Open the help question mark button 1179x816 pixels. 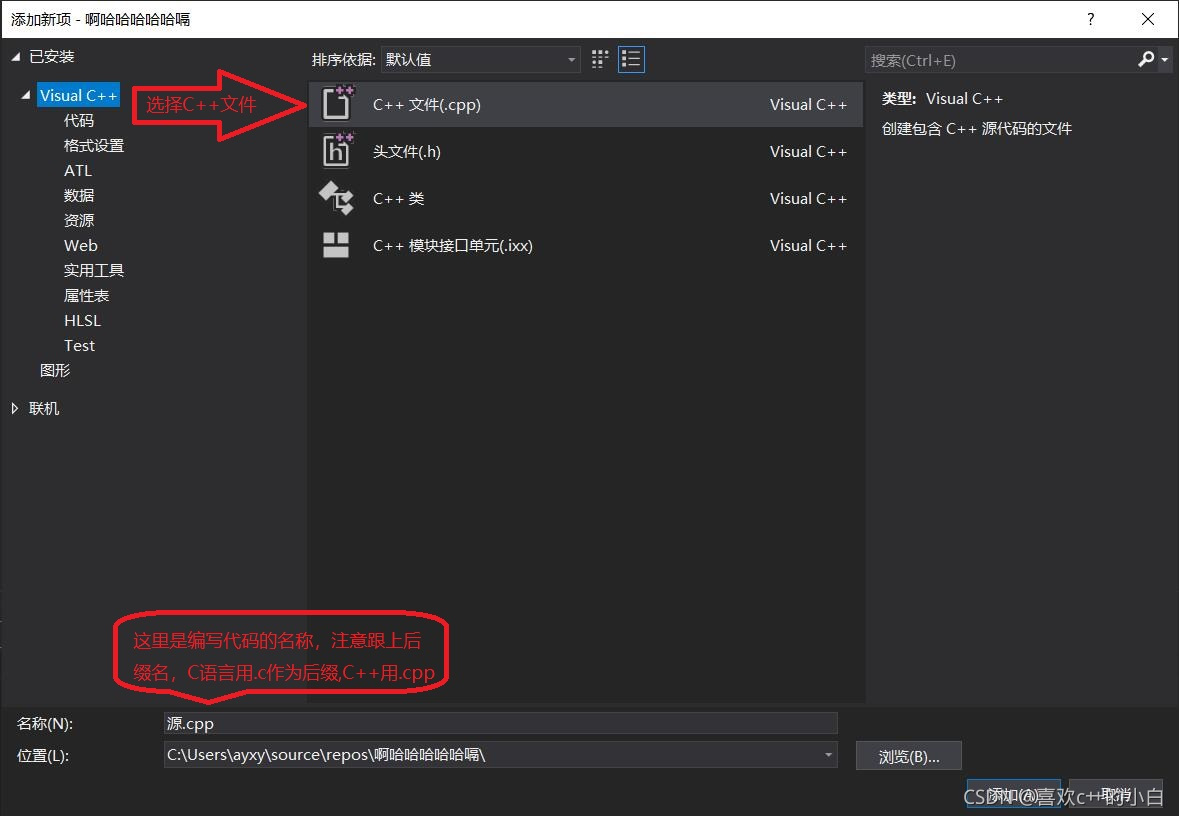point(1090,19)
